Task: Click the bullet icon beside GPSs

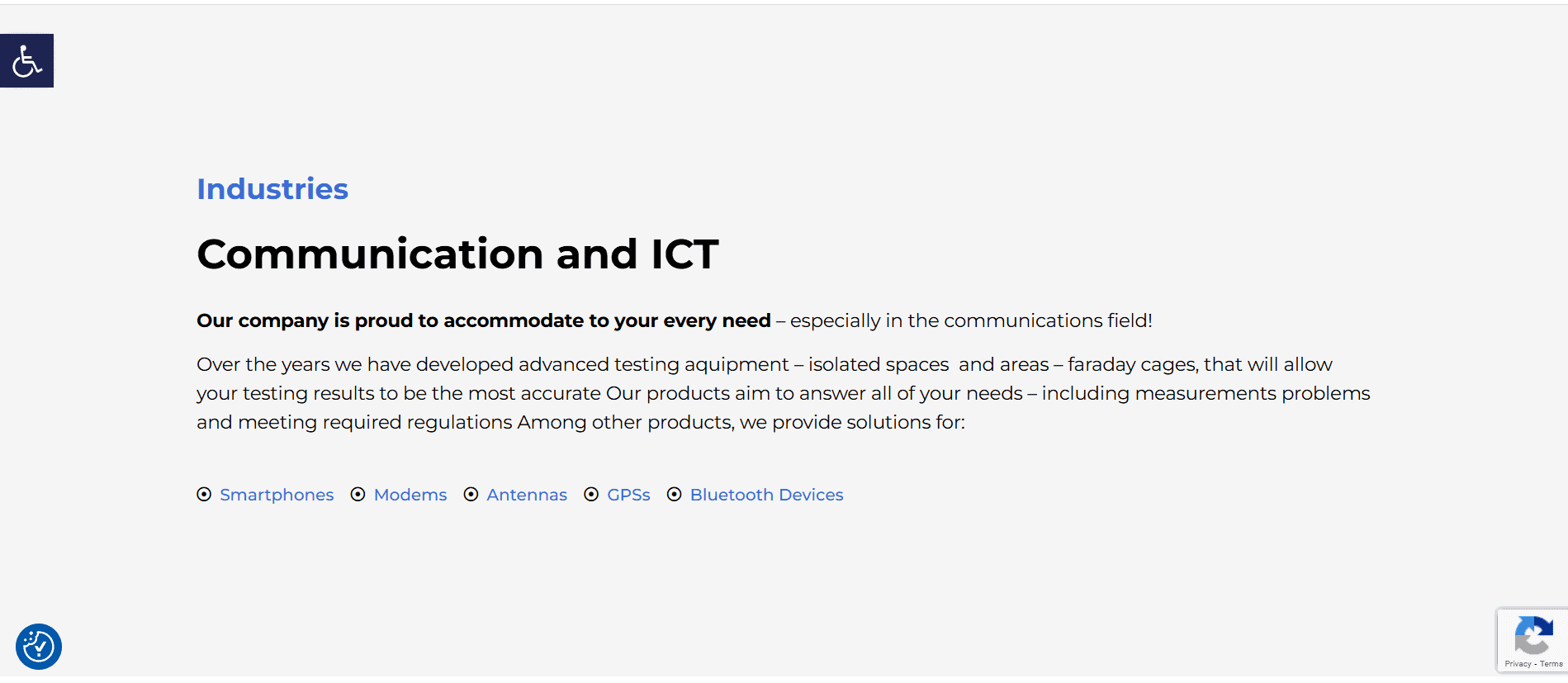Action: pyautogui.click(x=591, y=495)
